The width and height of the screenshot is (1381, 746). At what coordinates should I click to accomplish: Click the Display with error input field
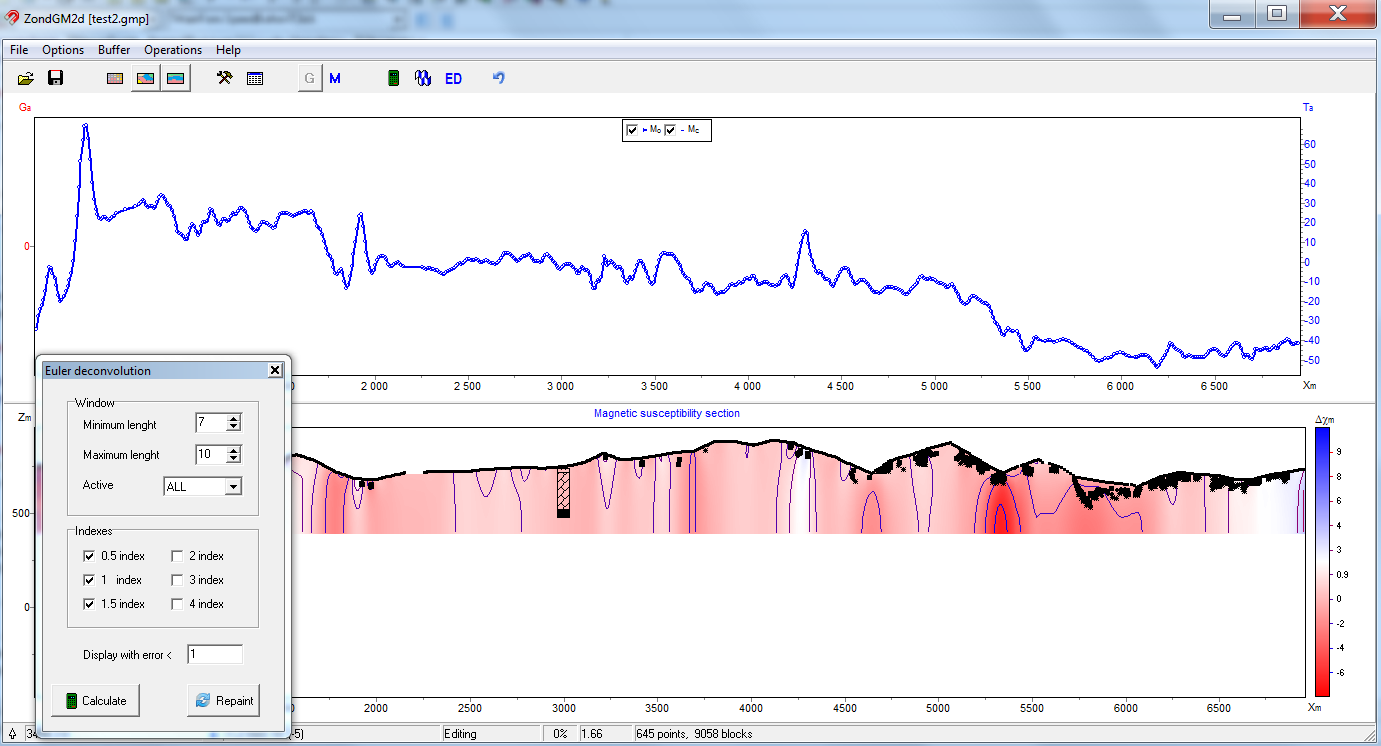click(x=214, y=655)
